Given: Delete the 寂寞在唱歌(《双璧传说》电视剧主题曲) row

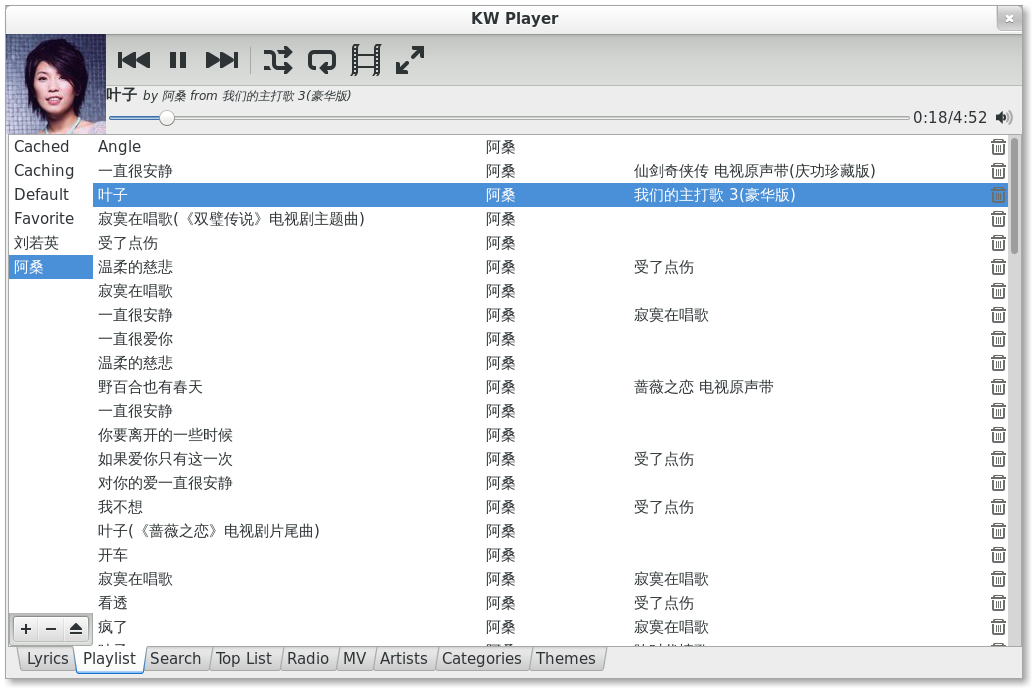Looking at the screenshot, I should (x=998, y=219).
